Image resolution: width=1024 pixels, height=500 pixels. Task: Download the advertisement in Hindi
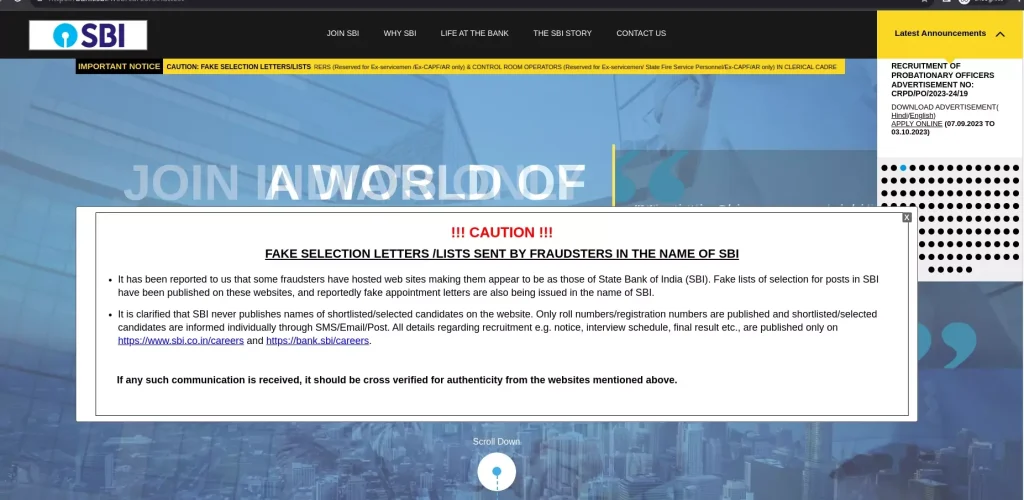(x=899, y=116)
